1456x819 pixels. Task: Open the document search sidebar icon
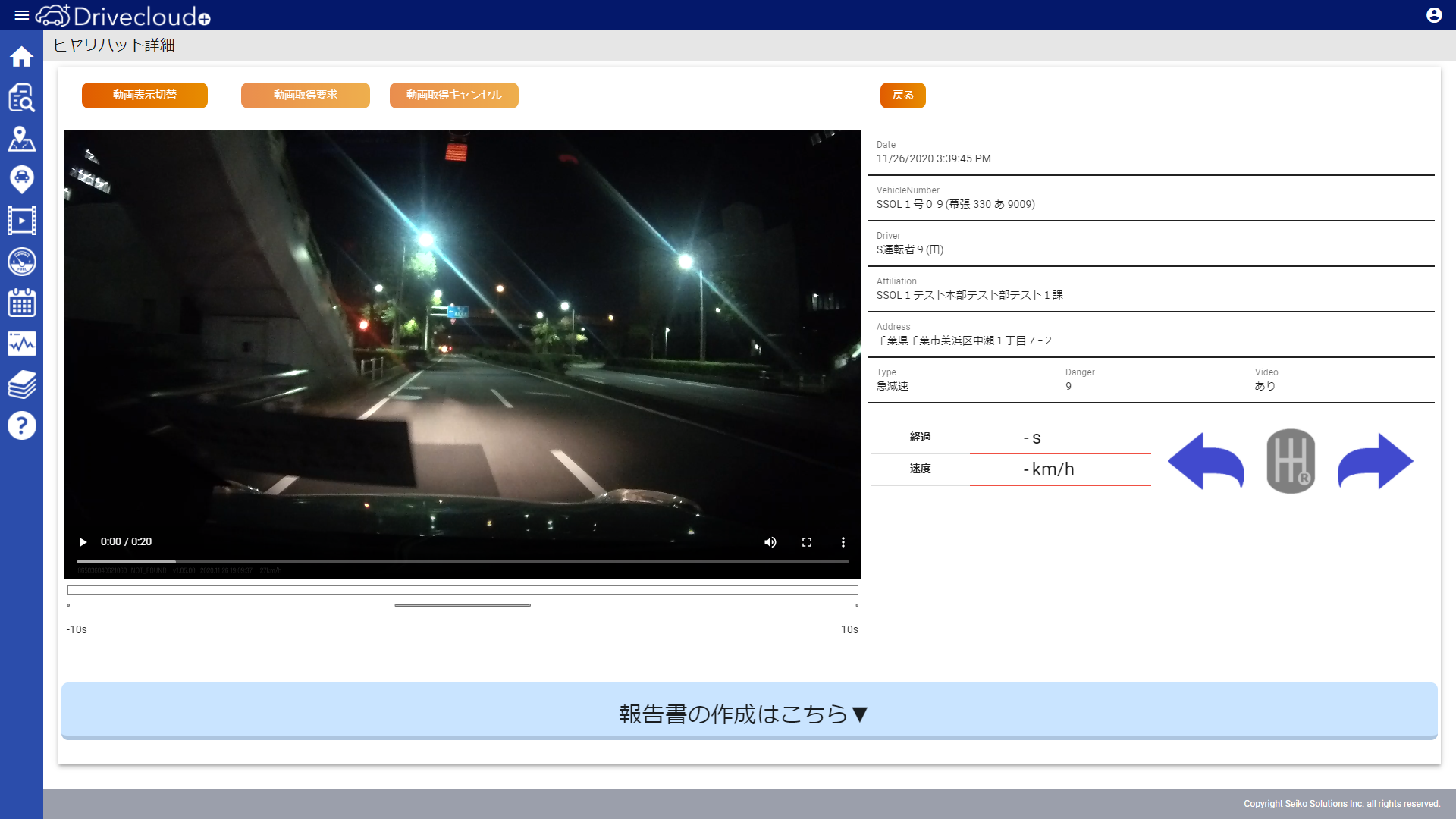pyautogui.click(x=21, y=98)
